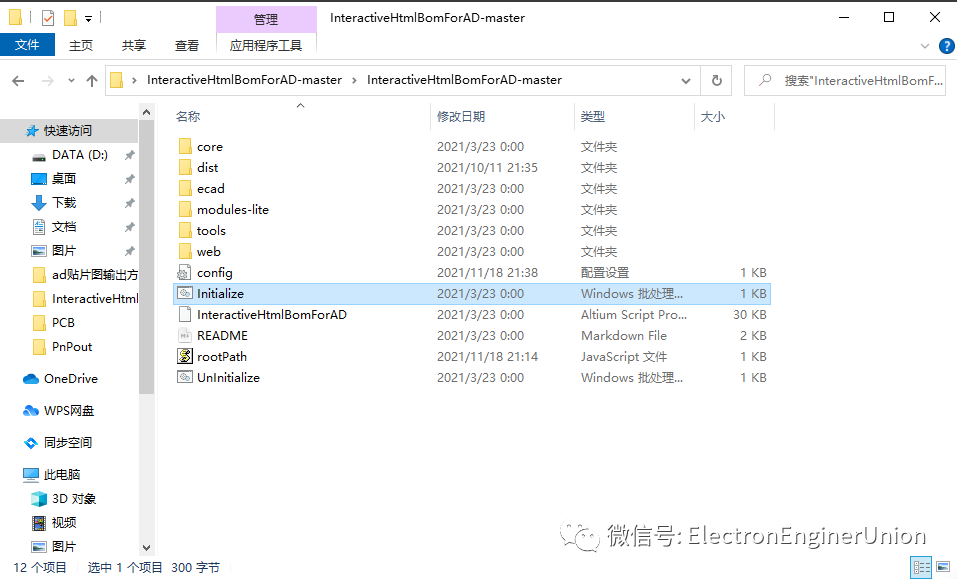Open DATA (D:) drive in quick access
This screenshot has height=579, width=957.
tap(70, 155)
